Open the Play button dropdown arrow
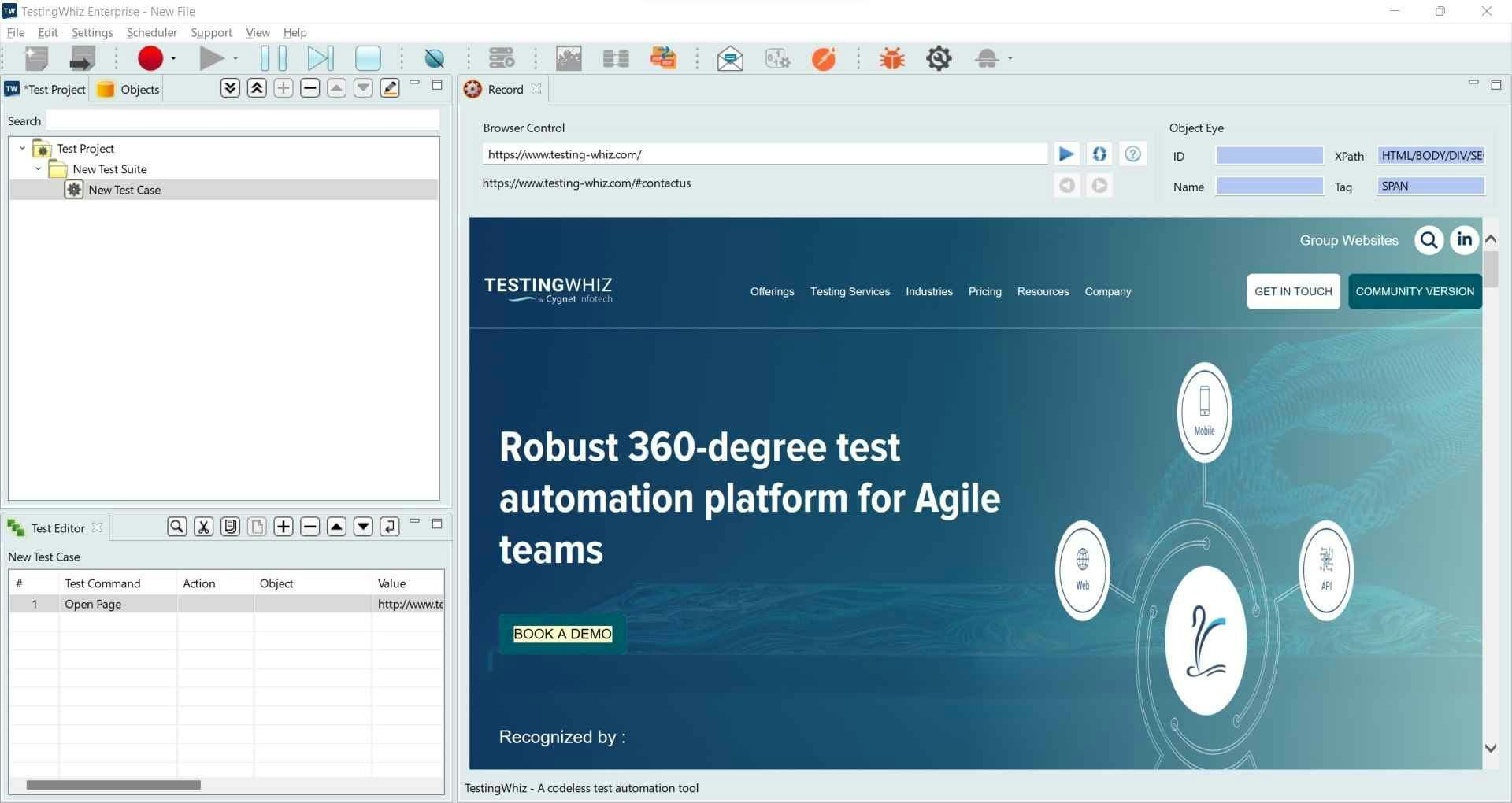 (235, 58)
